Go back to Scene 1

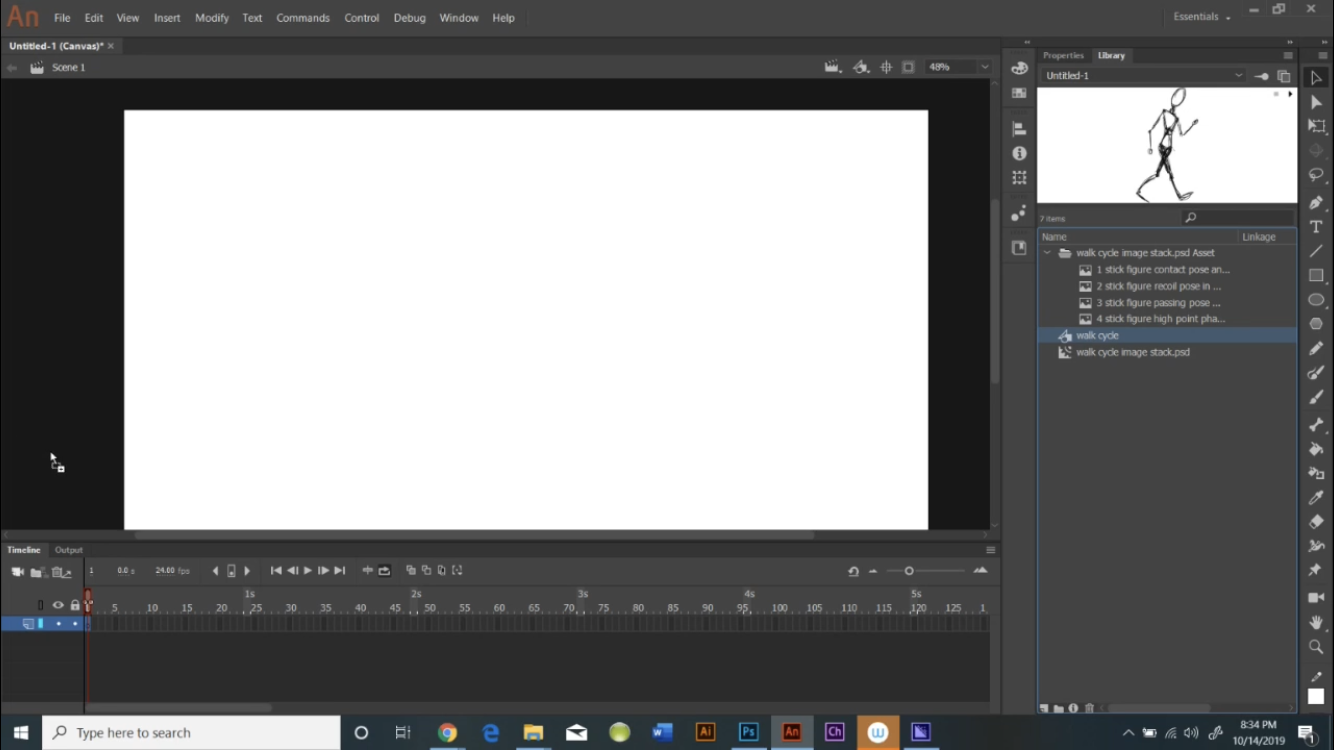click(69, 67)
